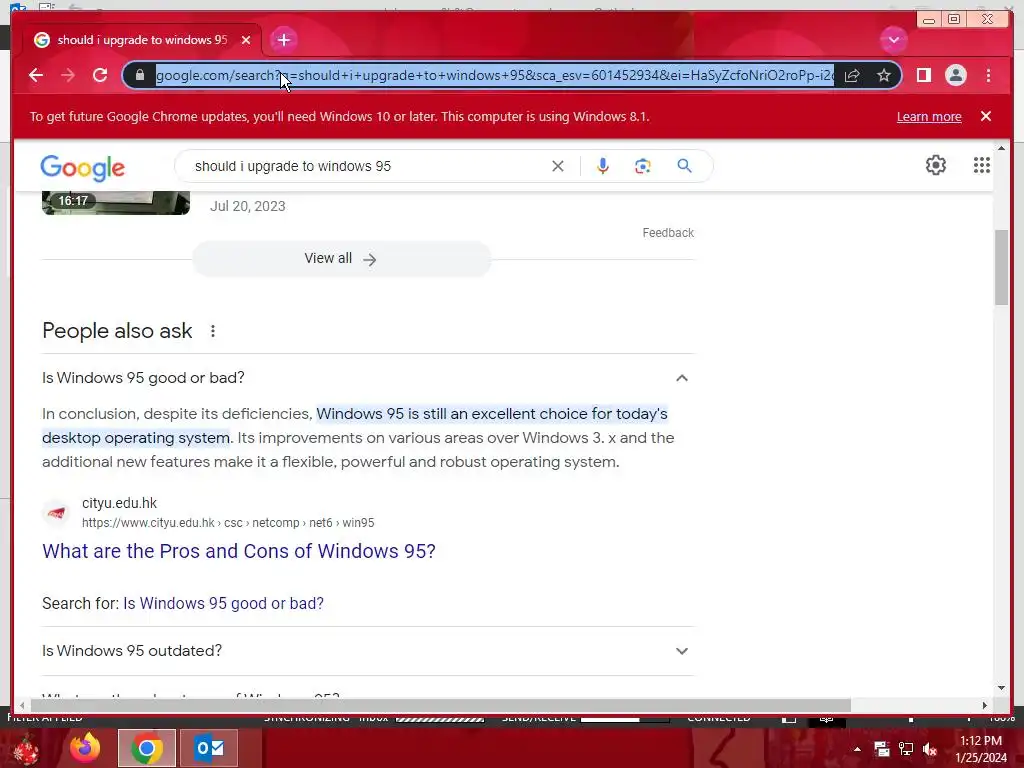The height and width of the screenshot is (768, 1024).
Task: Close the 'should i upgrade to windows 95' tab
Action: point(246,40)
